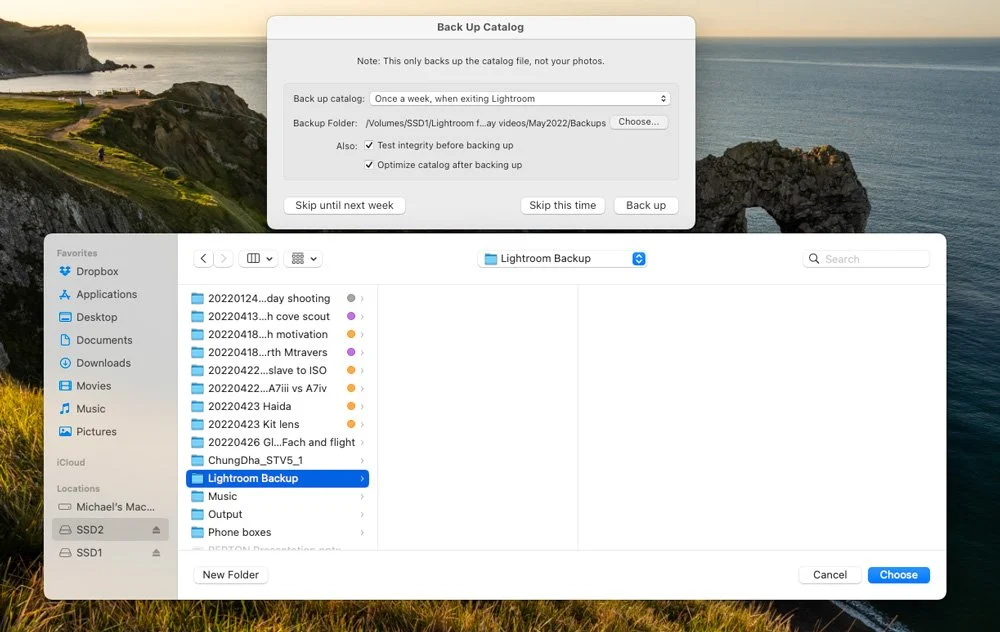Expand chevron of Lightroom Backup row

[x=362, y=478]
